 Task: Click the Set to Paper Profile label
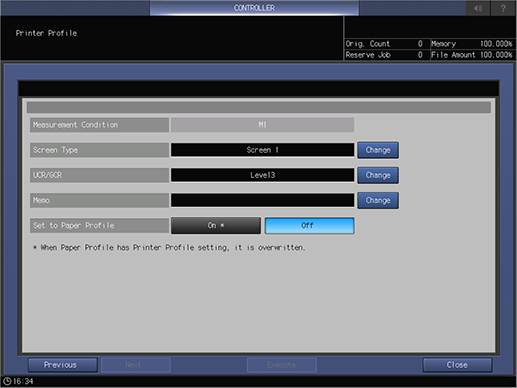[x=99, y=226]
